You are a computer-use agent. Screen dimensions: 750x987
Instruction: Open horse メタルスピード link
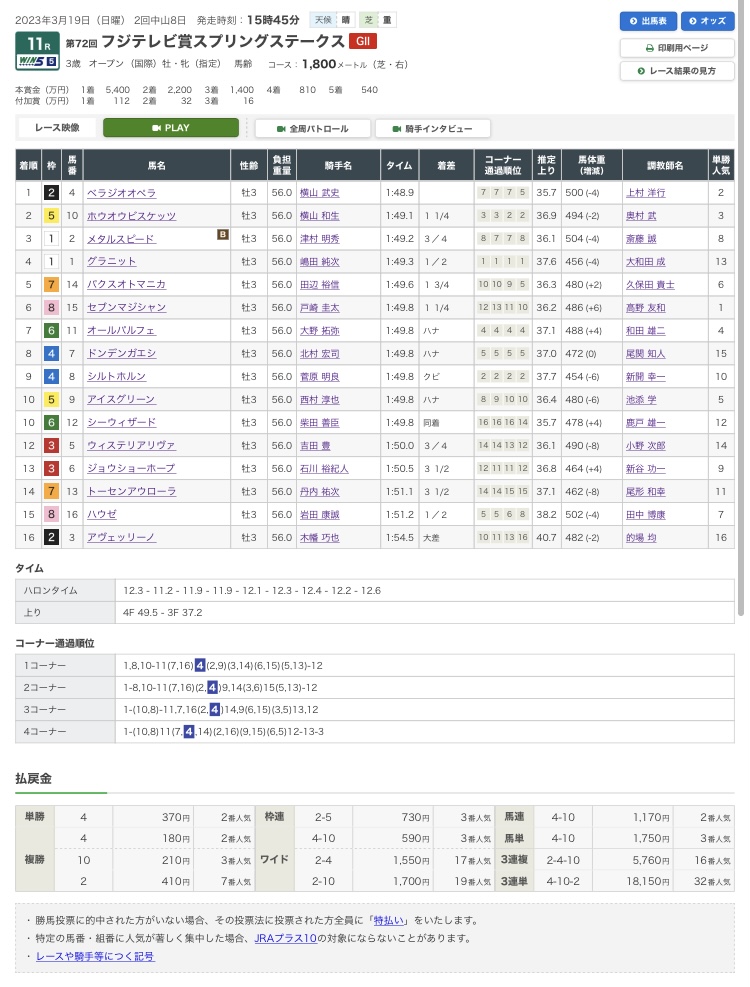121,239
